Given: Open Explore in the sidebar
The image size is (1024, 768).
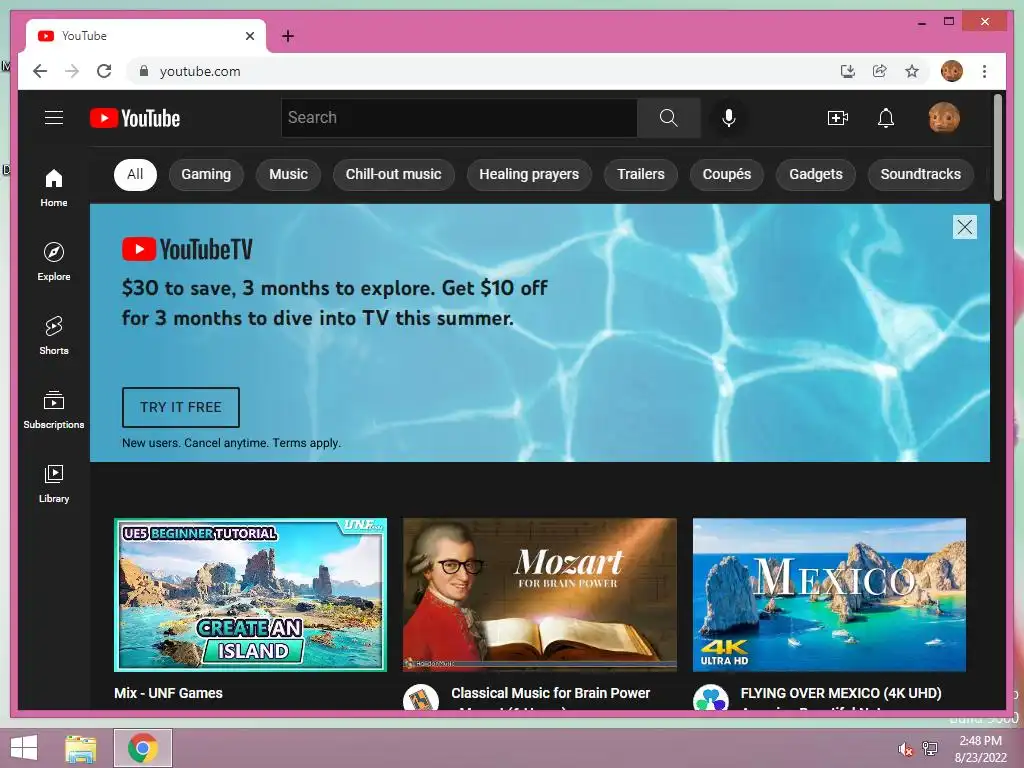Looking at the screenshot, I should (x=54, y=261).
